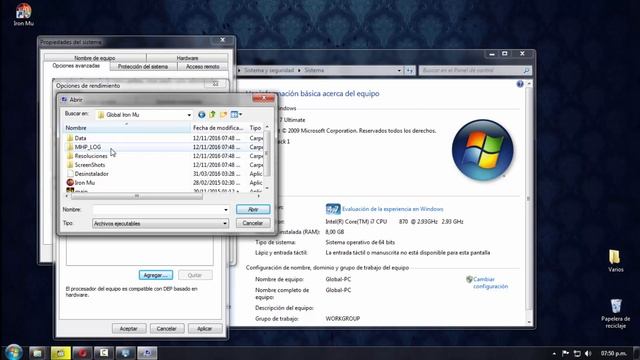Click the taskbar clock showing 07:50 p.m.
The height and width of the screenshot is (360, 640).
point(613,353)
